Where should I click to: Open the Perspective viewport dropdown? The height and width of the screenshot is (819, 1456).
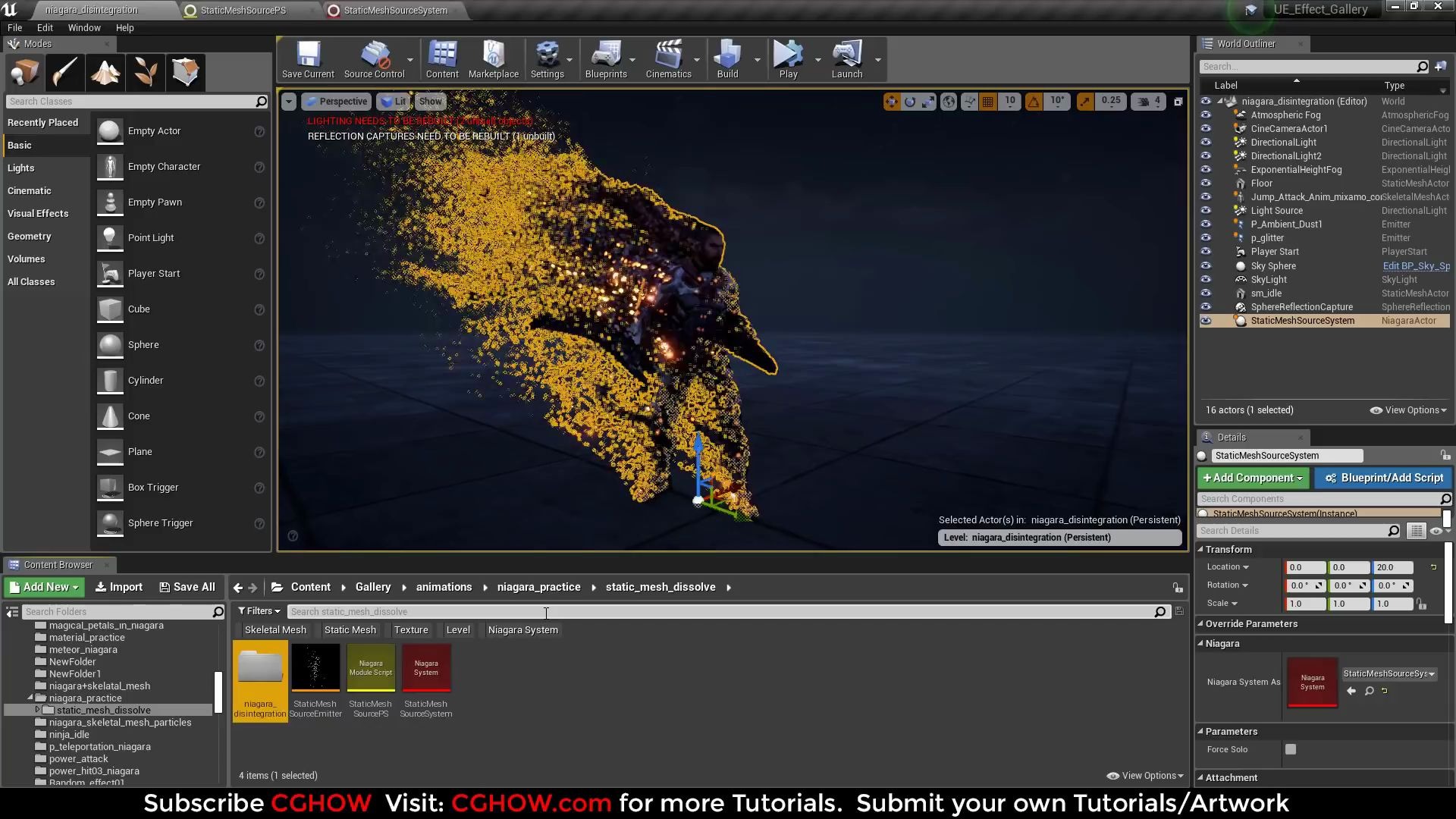336,101
